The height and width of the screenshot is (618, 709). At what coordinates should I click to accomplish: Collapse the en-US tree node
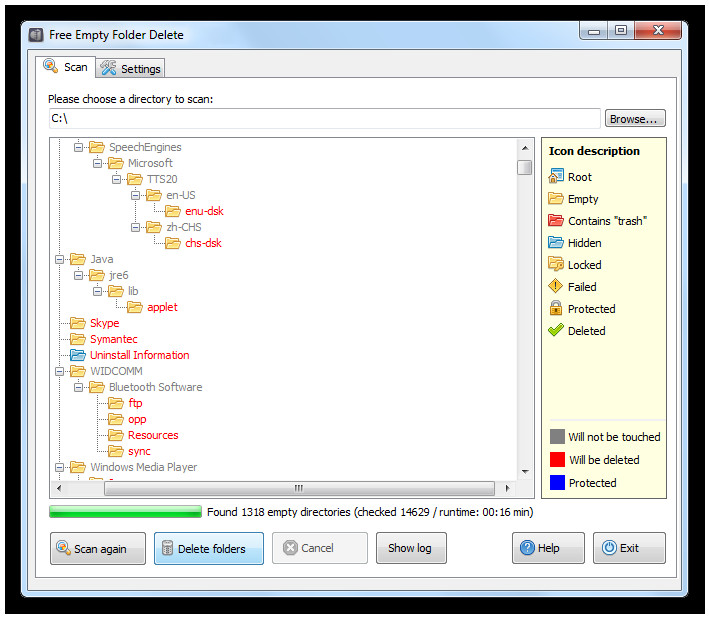click(135, 195)
